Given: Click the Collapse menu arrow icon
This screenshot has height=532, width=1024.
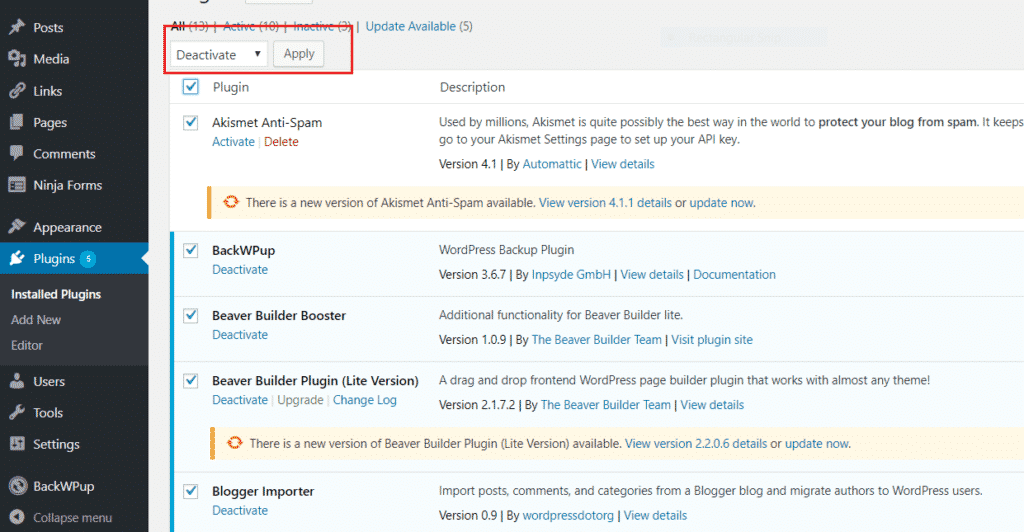Looking at the screenshot, I should tap(18, 517).
